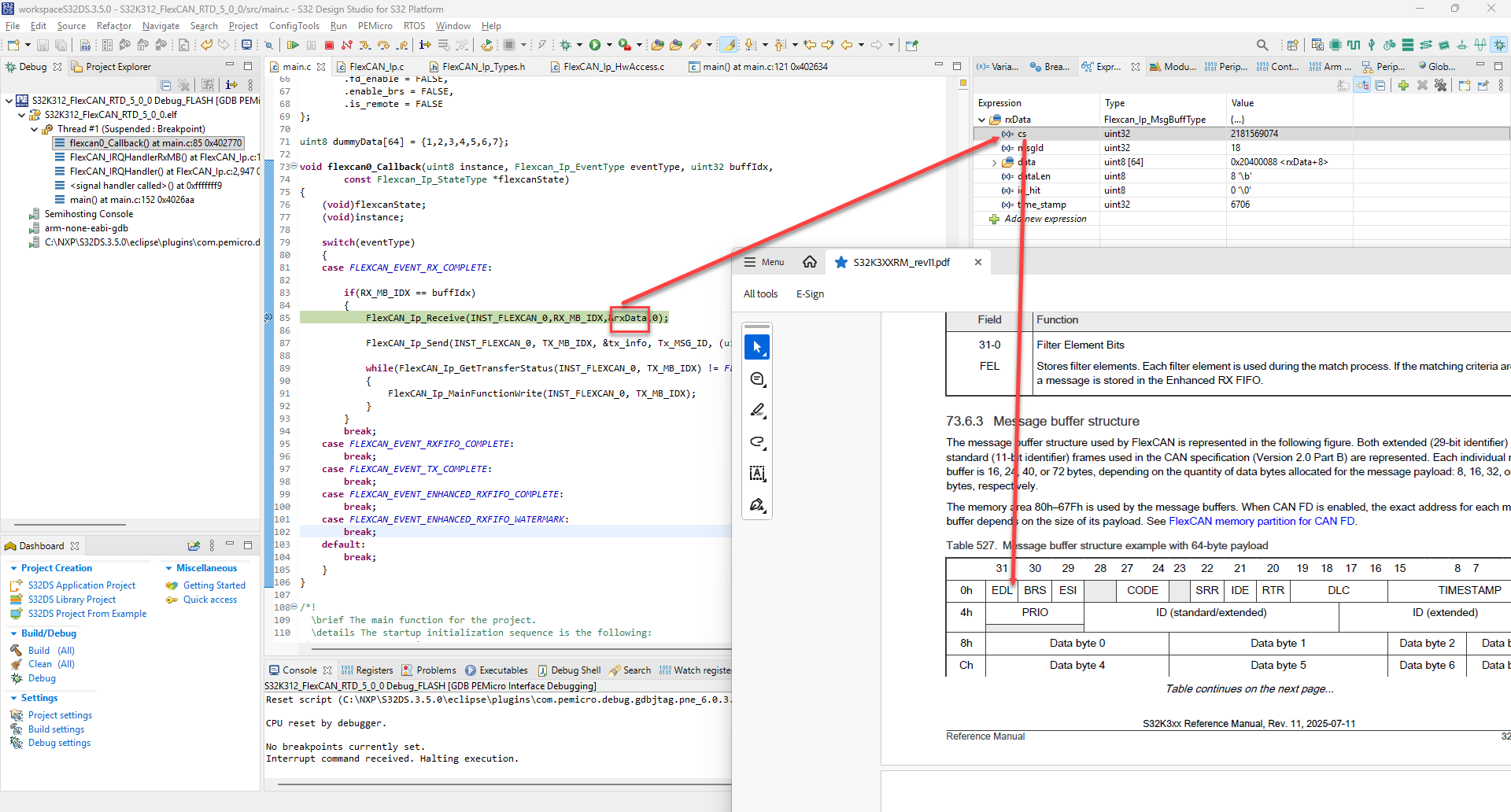
Task: Click the Step Return toolbar icon
Action: pyautogui.click(x=402, y=46)
